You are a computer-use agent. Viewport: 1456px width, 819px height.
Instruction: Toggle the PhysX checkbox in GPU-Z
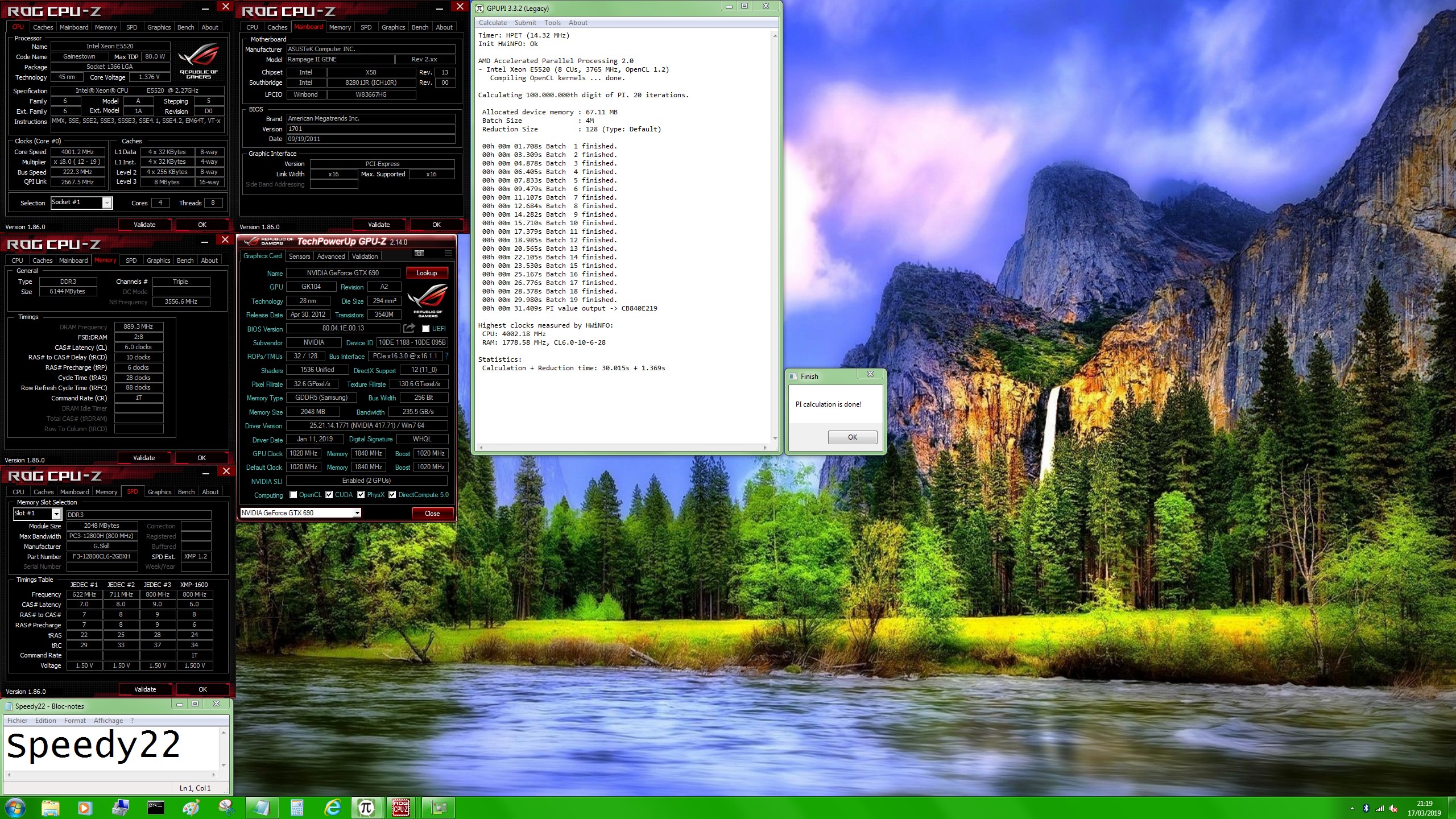coord(361,495)
